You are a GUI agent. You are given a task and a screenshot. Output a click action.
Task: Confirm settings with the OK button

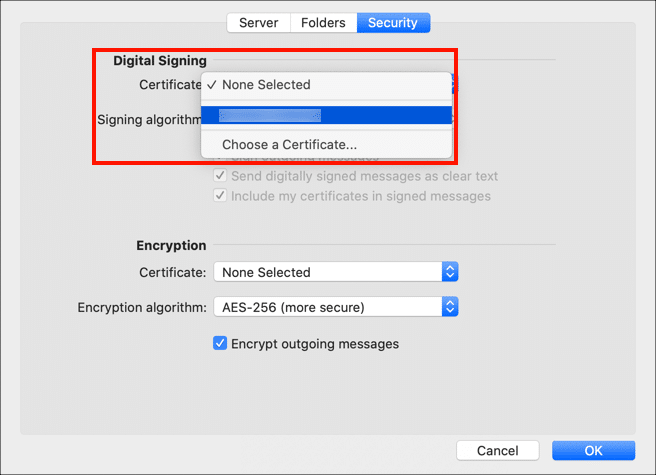pyautogui.click(x=593, y=450)
